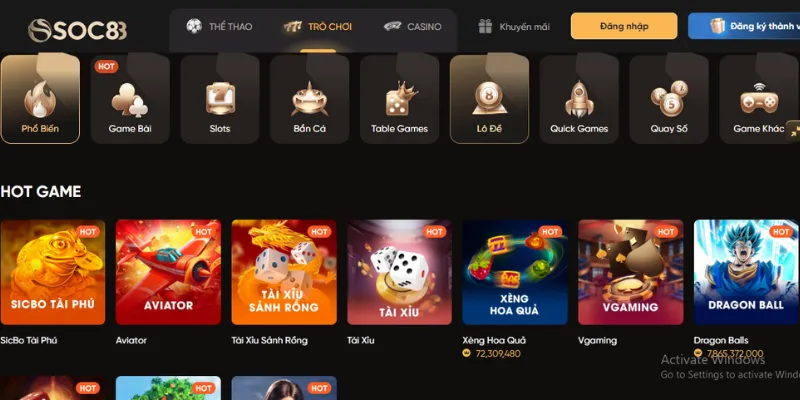Image resolution: width=800 pixels, height=400 pixels.
Task: Select the Lô Đề ball icon
Action: tap(489, 99)
